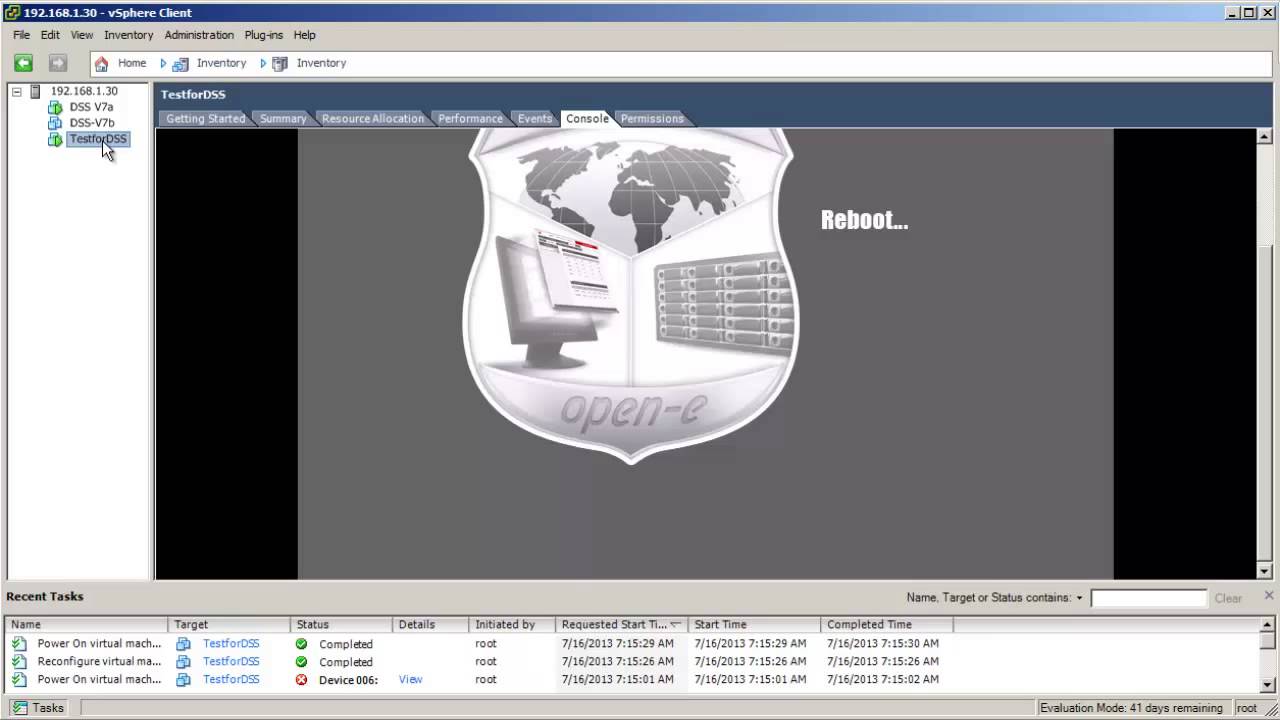The width and height of the screenshot is (1280, 720).
Task: Switch to the Permissions tab
Action: [x=652, y=119]
